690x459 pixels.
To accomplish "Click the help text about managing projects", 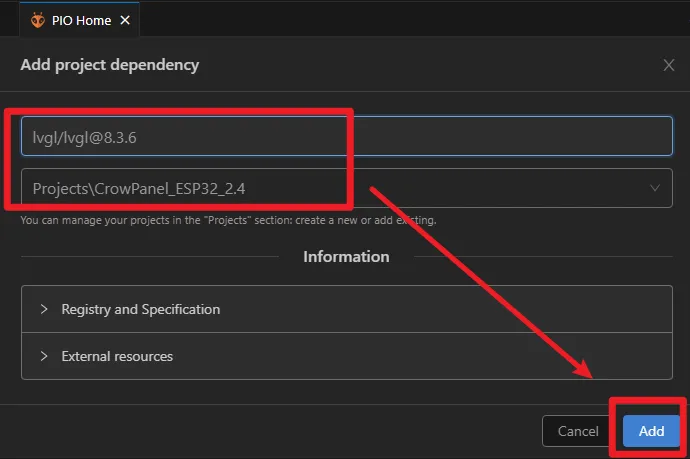I will 228,220.
